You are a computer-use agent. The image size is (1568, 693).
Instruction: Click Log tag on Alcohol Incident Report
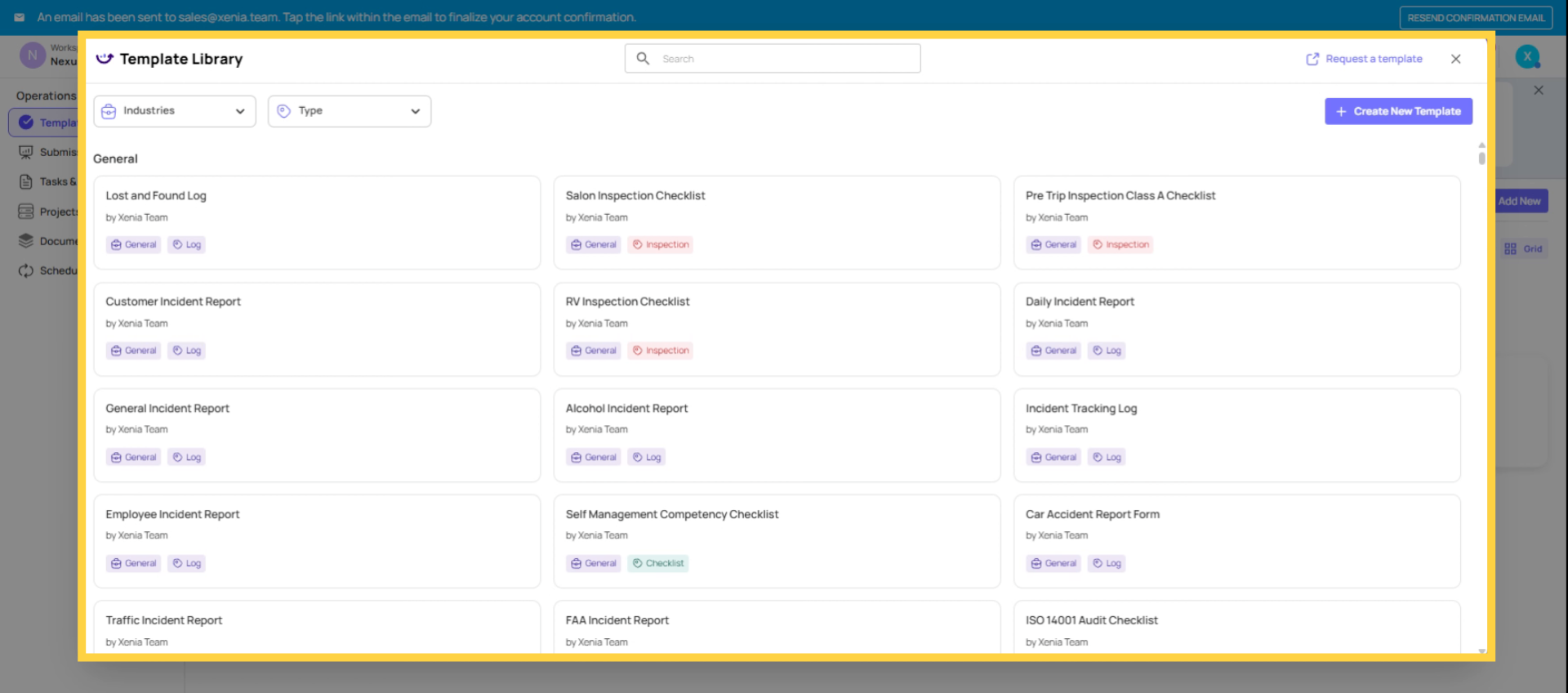(x=646, y=457)
